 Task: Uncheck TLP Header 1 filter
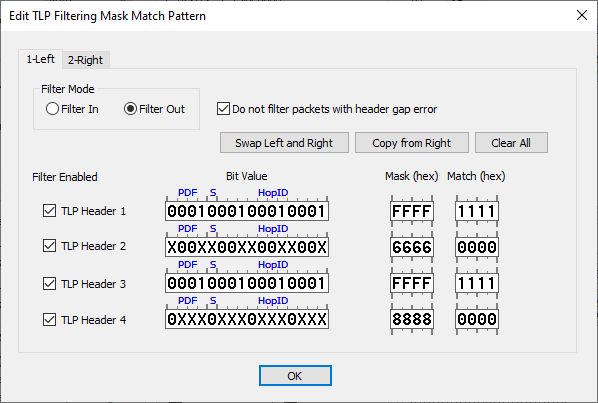tap(50, 210)
